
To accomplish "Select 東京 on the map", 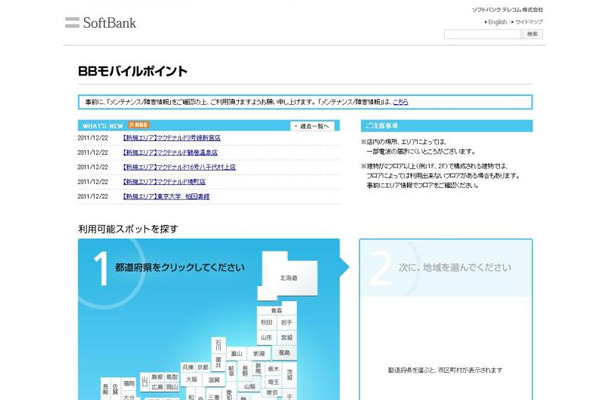I will pos(272,393).
